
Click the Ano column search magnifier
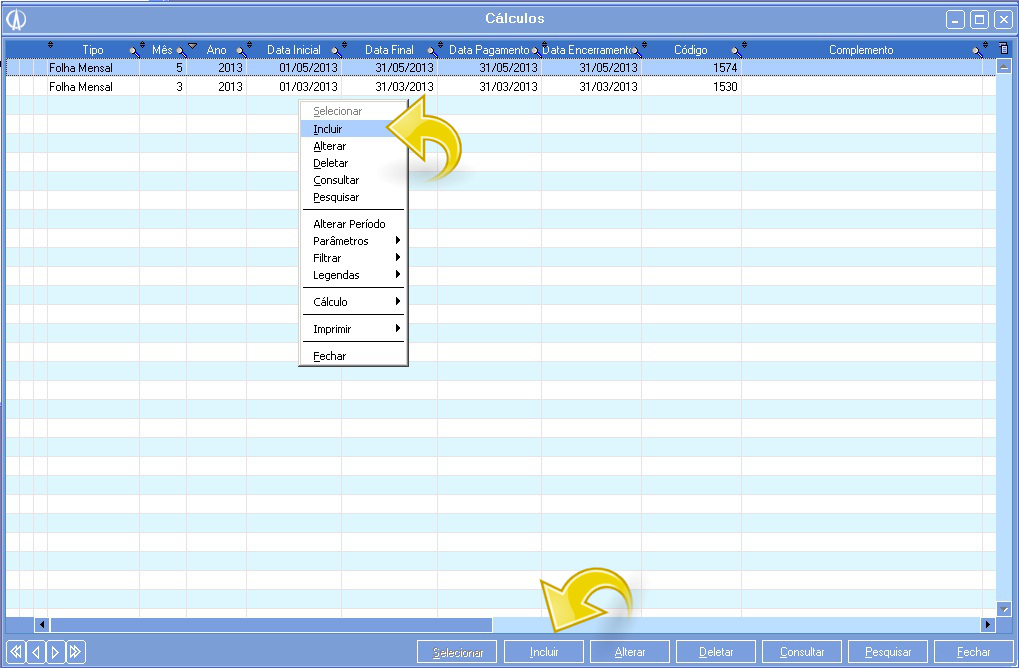(241, 51)
